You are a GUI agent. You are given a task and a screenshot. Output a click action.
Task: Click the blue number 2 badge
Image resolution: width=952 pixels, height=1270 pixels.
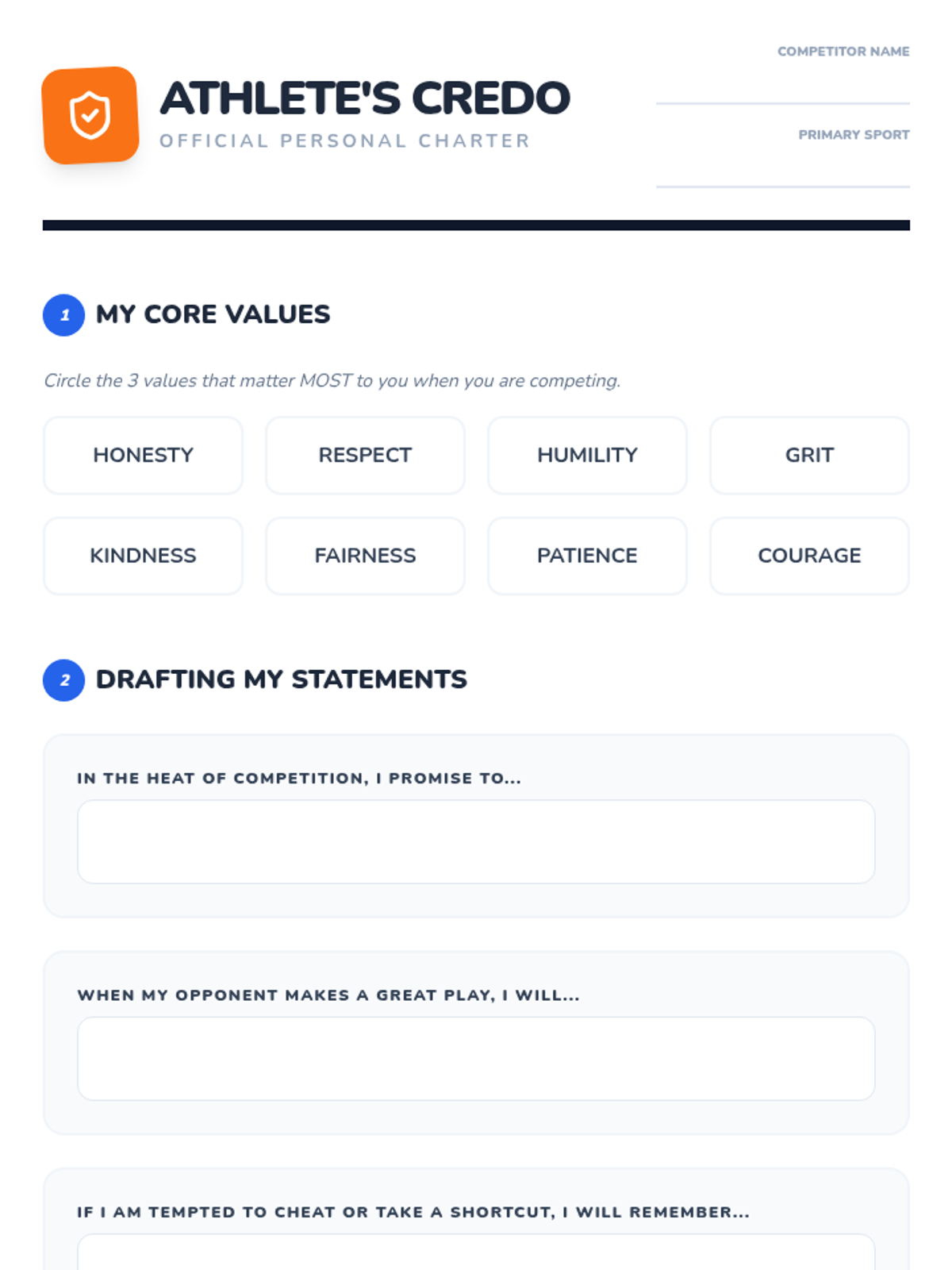(x=64, y=680)
